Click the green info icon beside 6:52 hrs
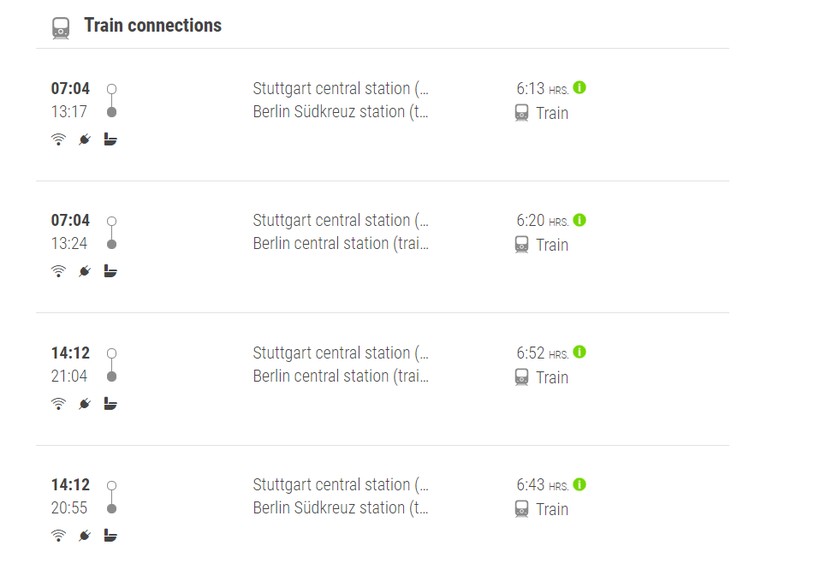This screenshot has width=820, height=587. click(580, 352)
